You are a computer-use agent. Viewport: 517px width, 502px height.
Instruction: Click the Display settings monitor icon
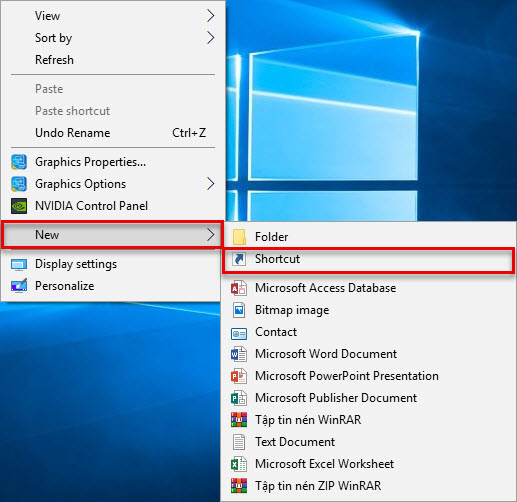click(x=19, y=264)
